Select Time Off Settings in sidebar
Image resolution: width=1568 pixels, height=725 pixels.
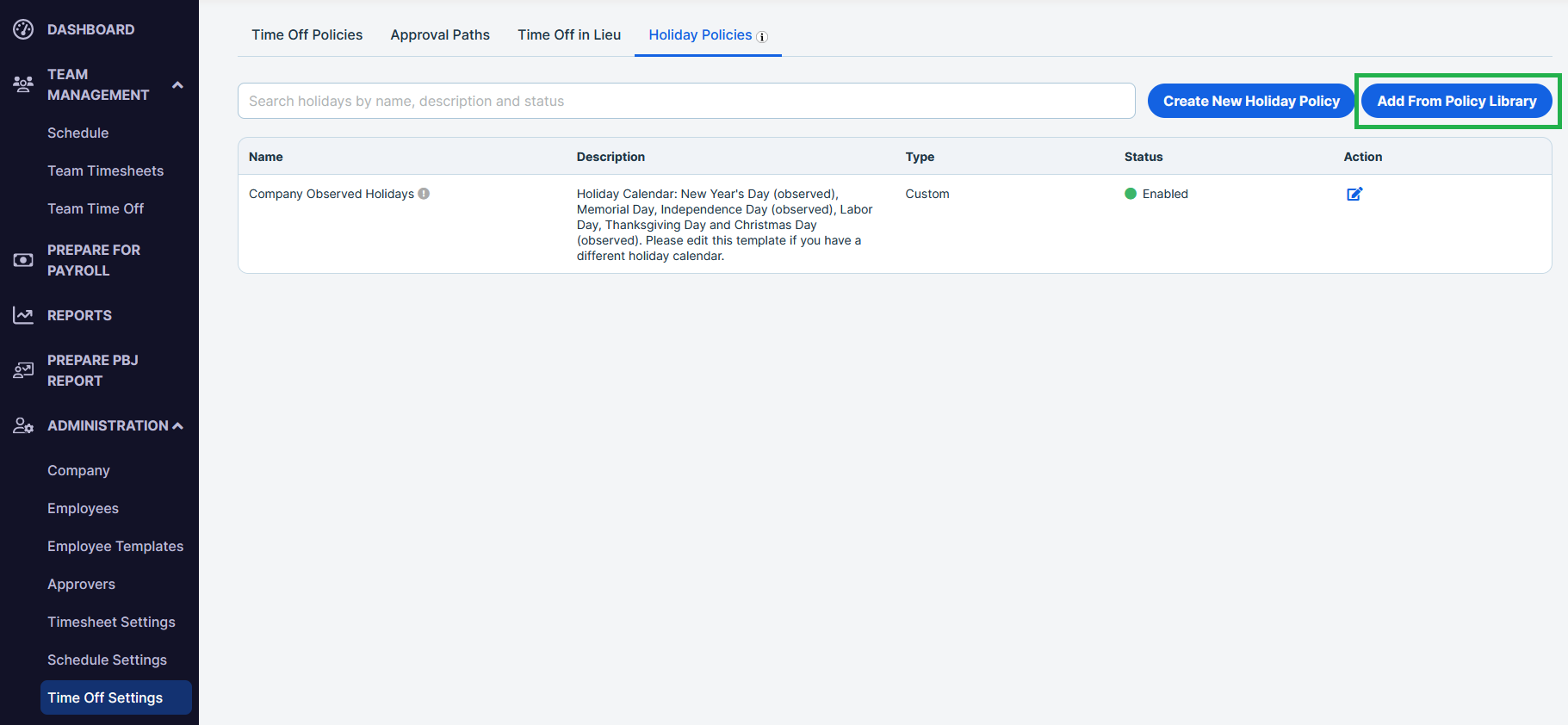[x=115, y=697]
